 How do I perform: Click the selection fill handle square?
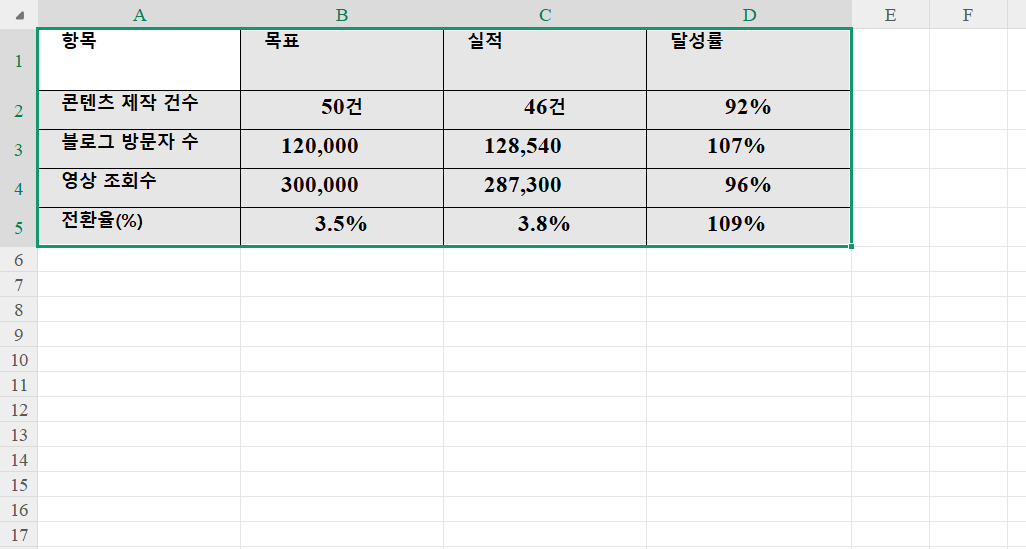point(851,247)
